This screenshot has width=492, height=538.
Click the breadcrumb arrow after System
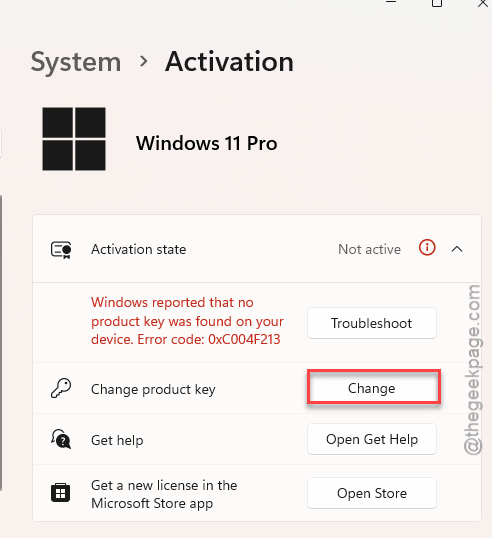coord(144,61)
